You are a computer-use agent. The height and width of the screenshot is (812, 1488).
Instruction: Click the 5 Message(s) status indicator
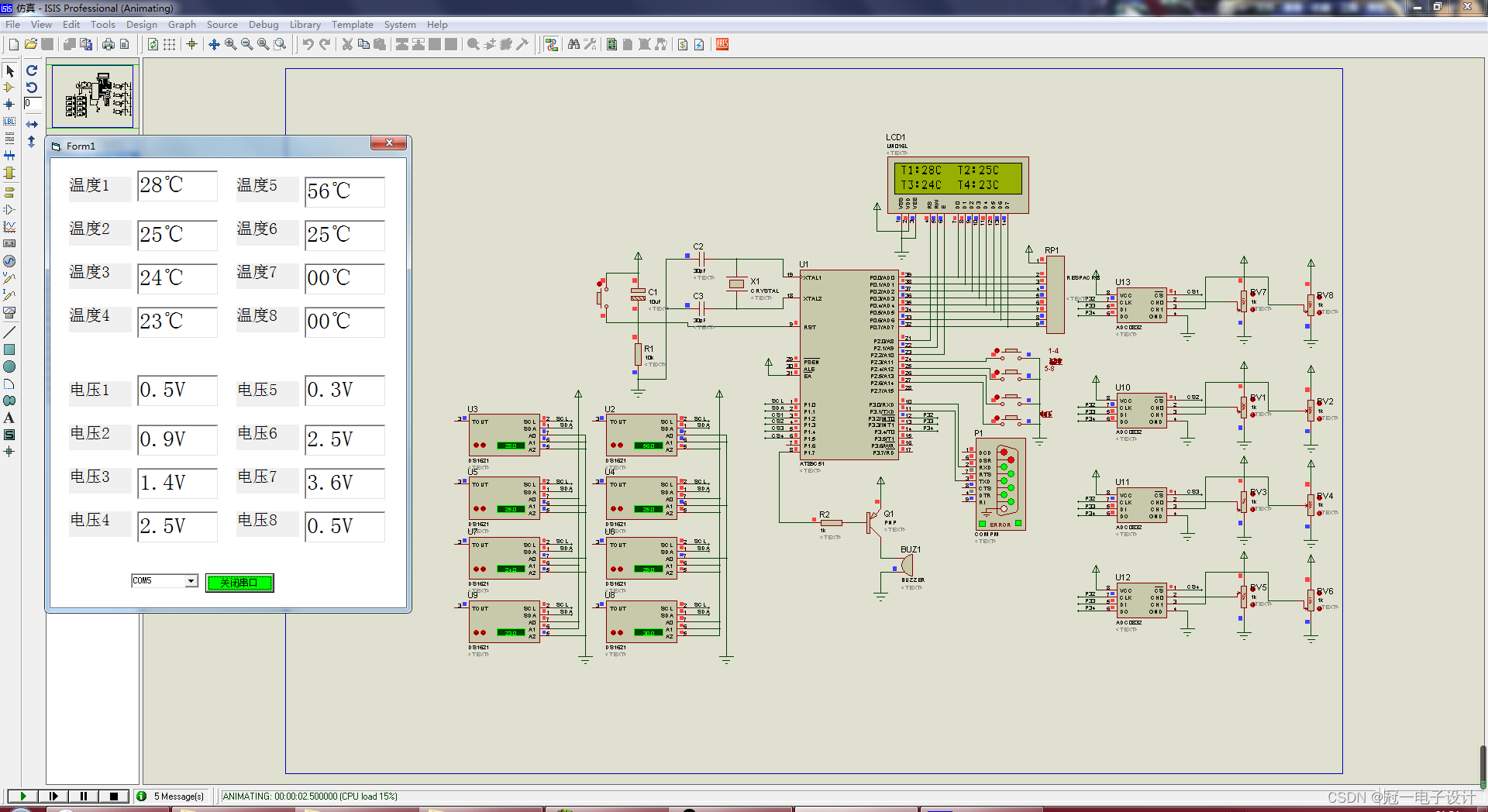click(170, 796)
